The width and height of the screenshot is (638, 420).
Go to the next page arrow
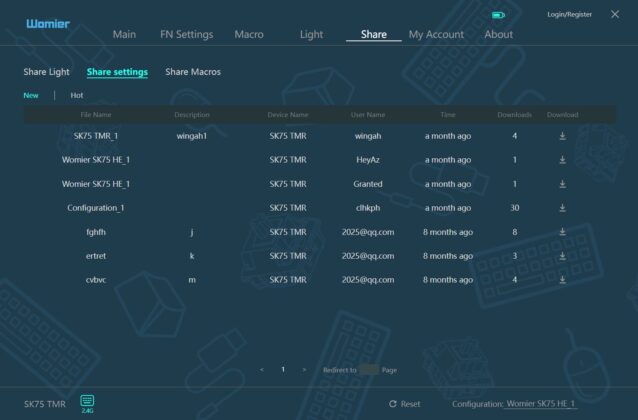304,370
